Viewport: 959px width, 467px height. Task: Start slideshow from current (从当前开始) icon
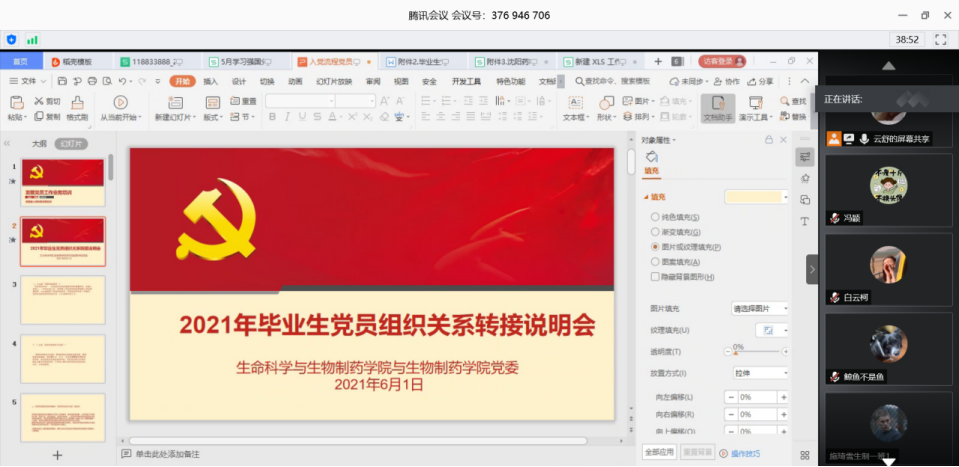click(x=120, y=103)
